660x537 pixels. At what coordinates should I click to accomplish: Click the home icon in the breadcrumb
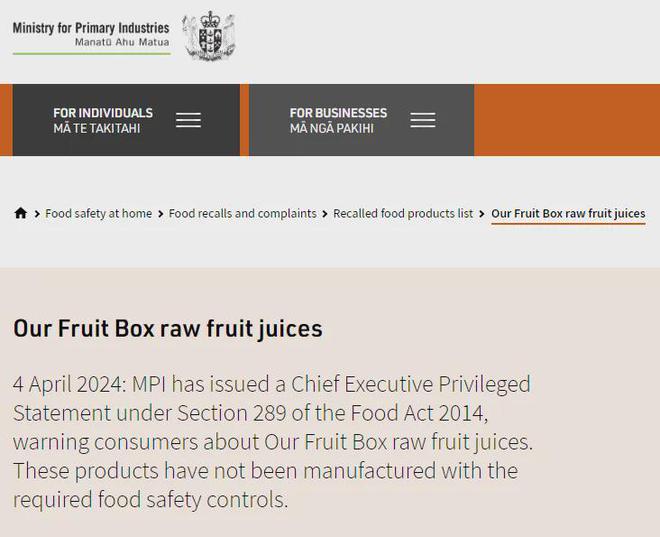[x=21, y=213]
